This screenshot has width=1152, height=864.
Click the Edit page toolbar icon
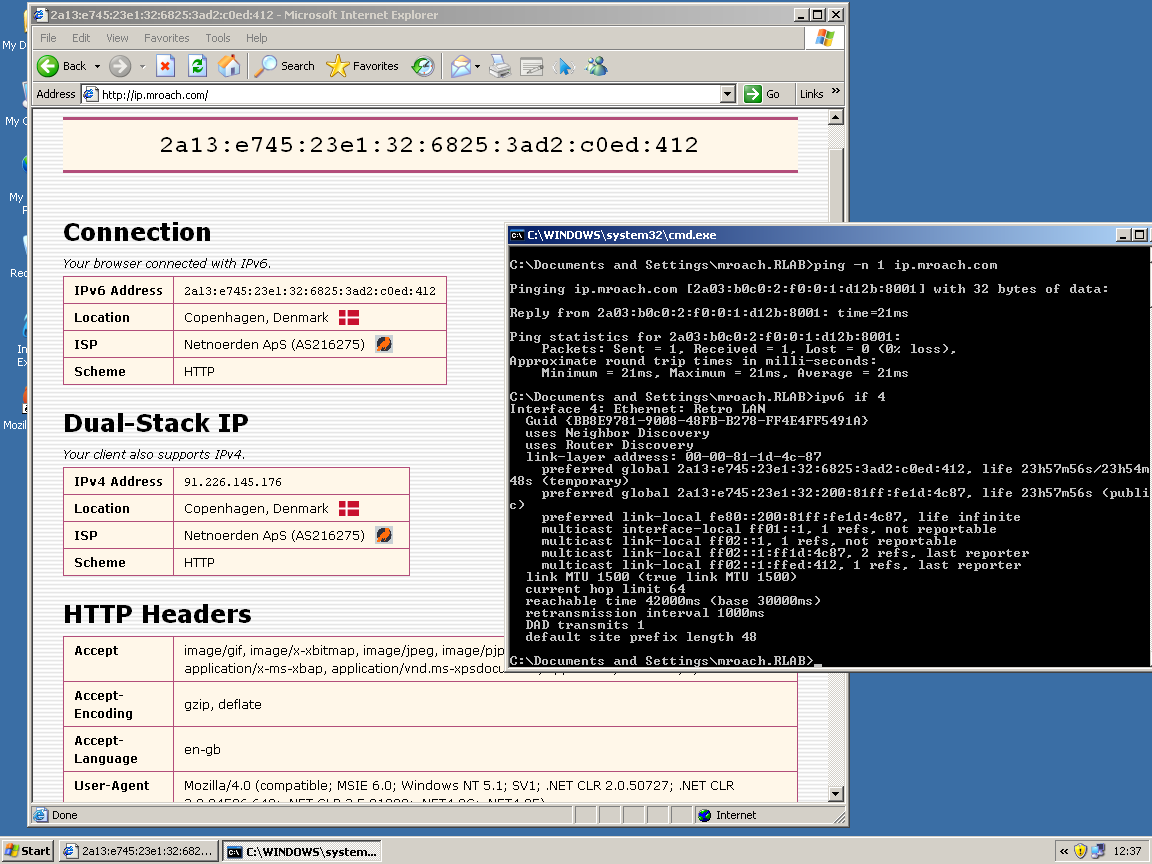[531, 66]
